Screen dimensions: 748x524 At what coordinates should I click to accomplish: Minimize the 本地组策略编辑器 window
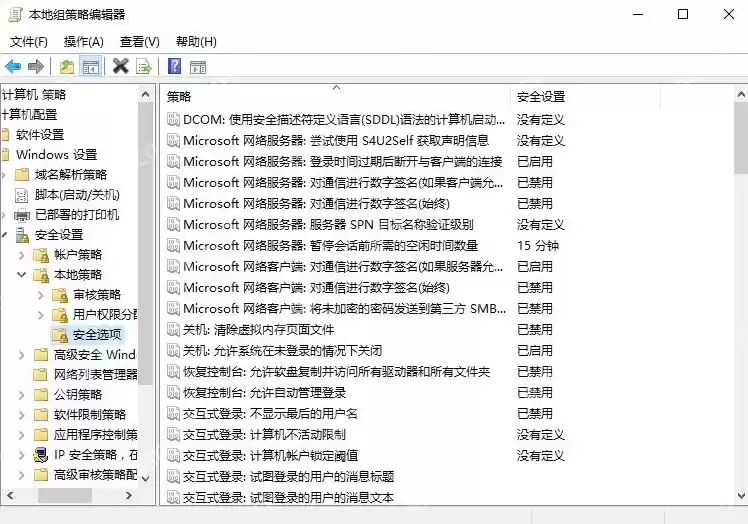[638, 14]
